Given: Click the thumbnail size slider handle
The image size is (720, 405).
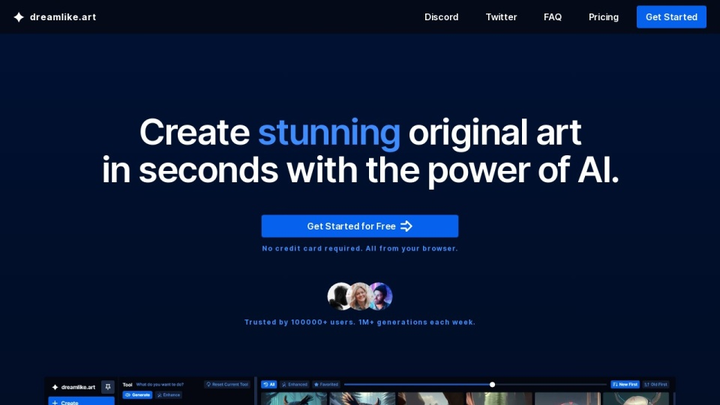Looking at the screenshot, I should point(492,384).
